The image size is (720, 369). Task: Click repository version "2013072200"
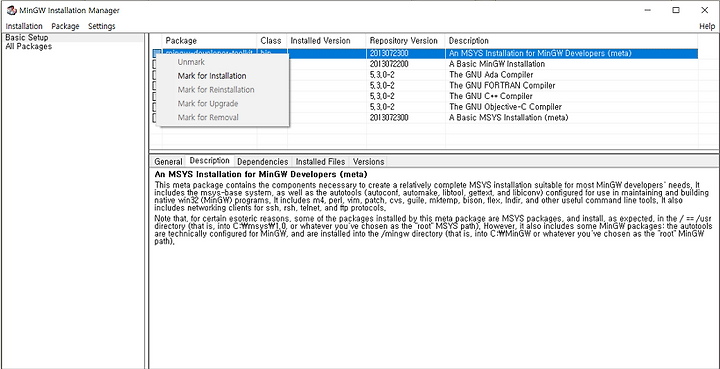pyautogui.click(x=388, y=64)
